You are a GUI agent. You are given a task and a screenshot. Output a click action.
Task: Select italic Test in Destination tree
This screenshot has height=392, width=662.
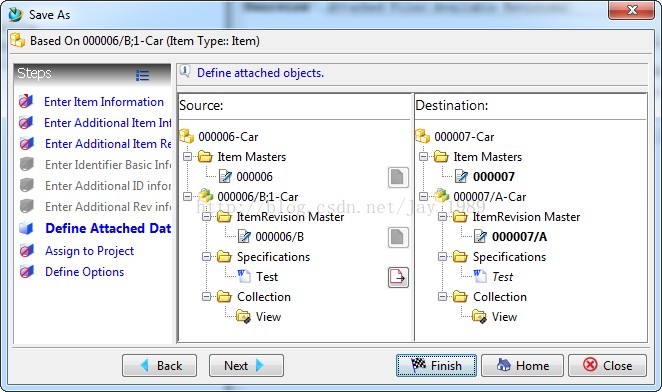pos(502,277)
